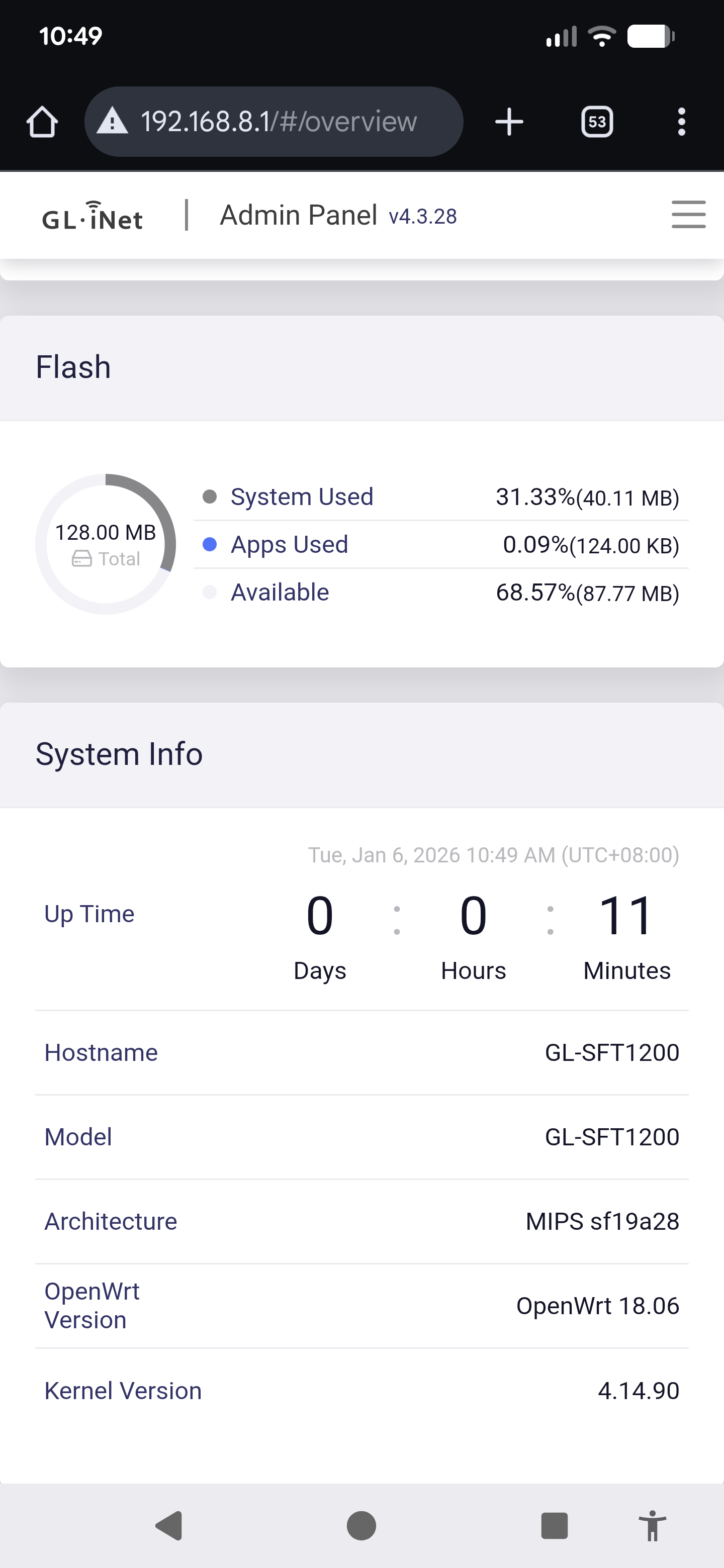Tap the Android back navigation button
This screenshot has width=724, height=1568.
pyautogui.click(x=170, y=1525)
